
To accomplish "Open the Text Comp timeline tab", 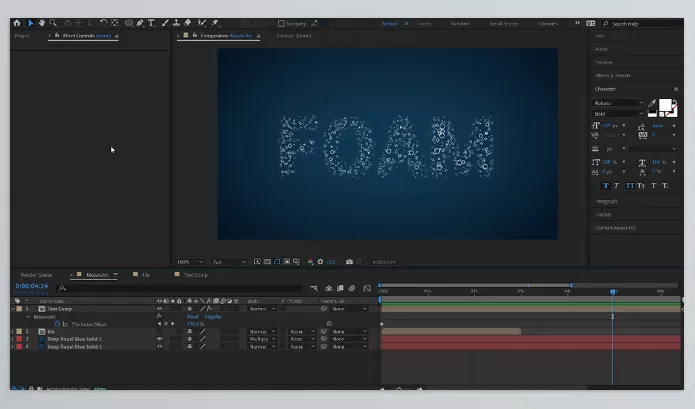I will 196,275.
